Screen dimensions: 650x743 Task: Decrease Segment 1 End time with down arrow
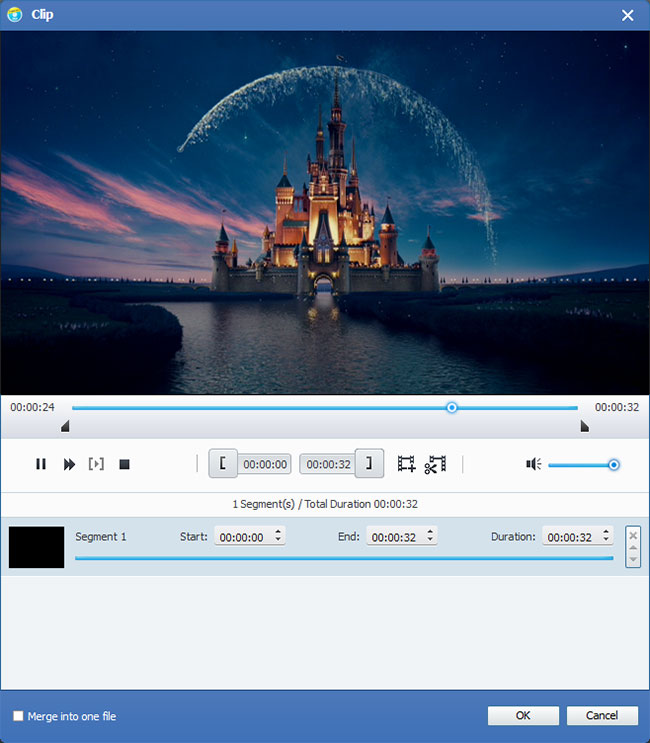pyautogui.click(x=430, y=540)
